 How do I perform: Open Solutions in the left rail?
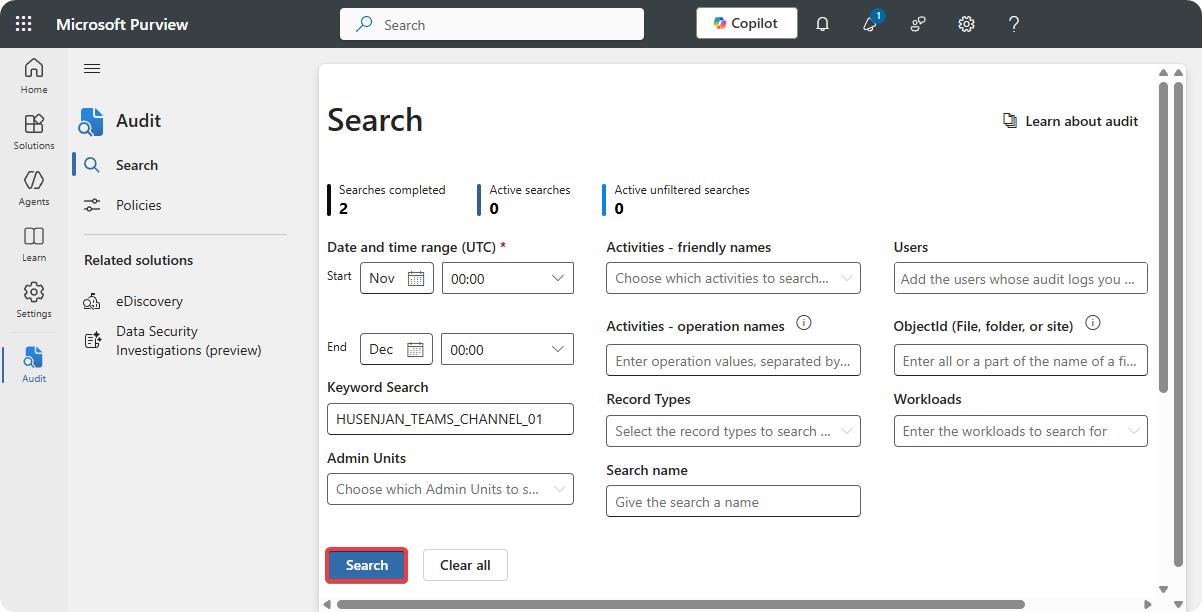(34, 131)
